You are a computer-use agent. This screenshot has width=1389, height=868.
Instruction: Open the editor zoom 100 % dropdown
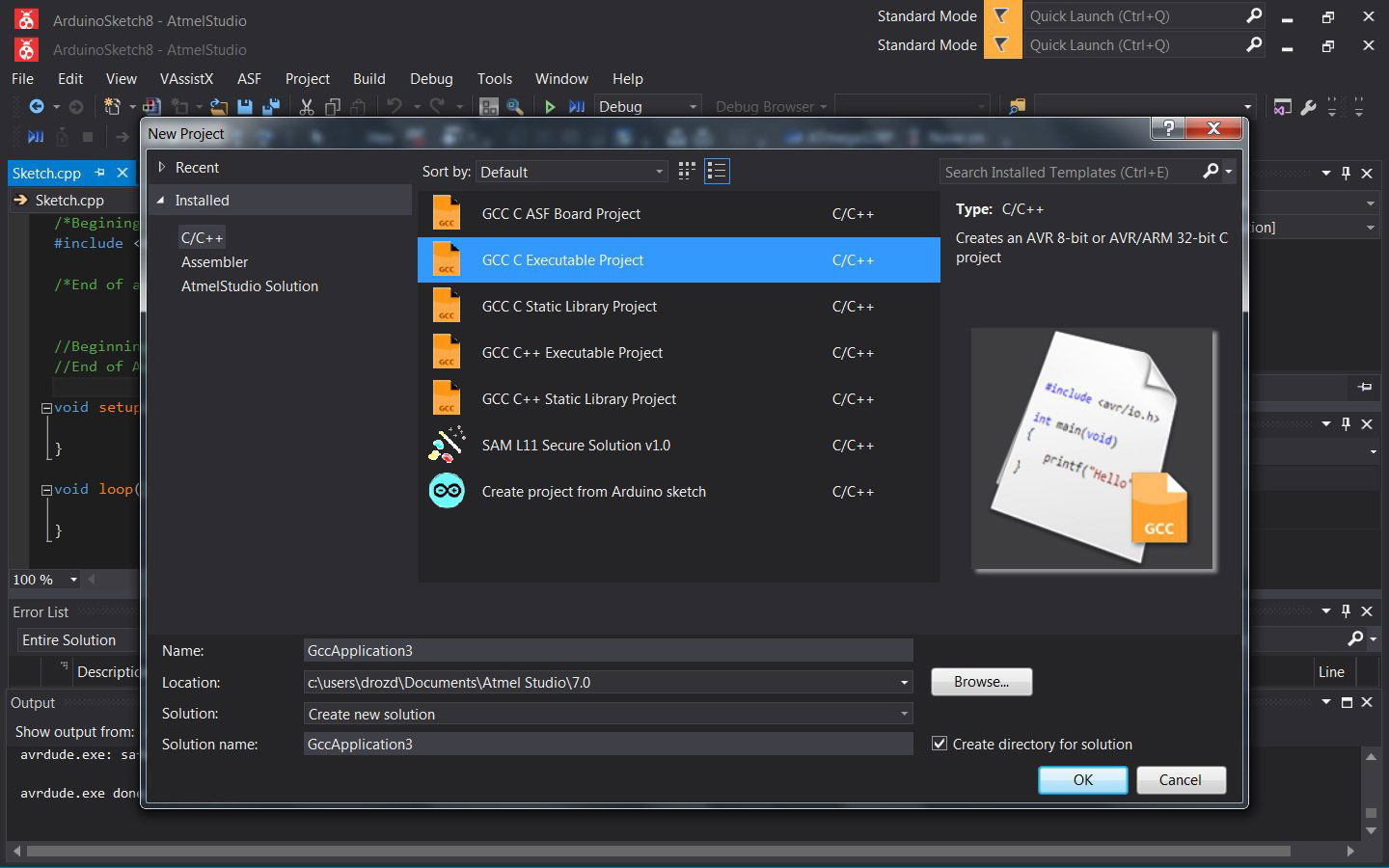pos(73,580)
